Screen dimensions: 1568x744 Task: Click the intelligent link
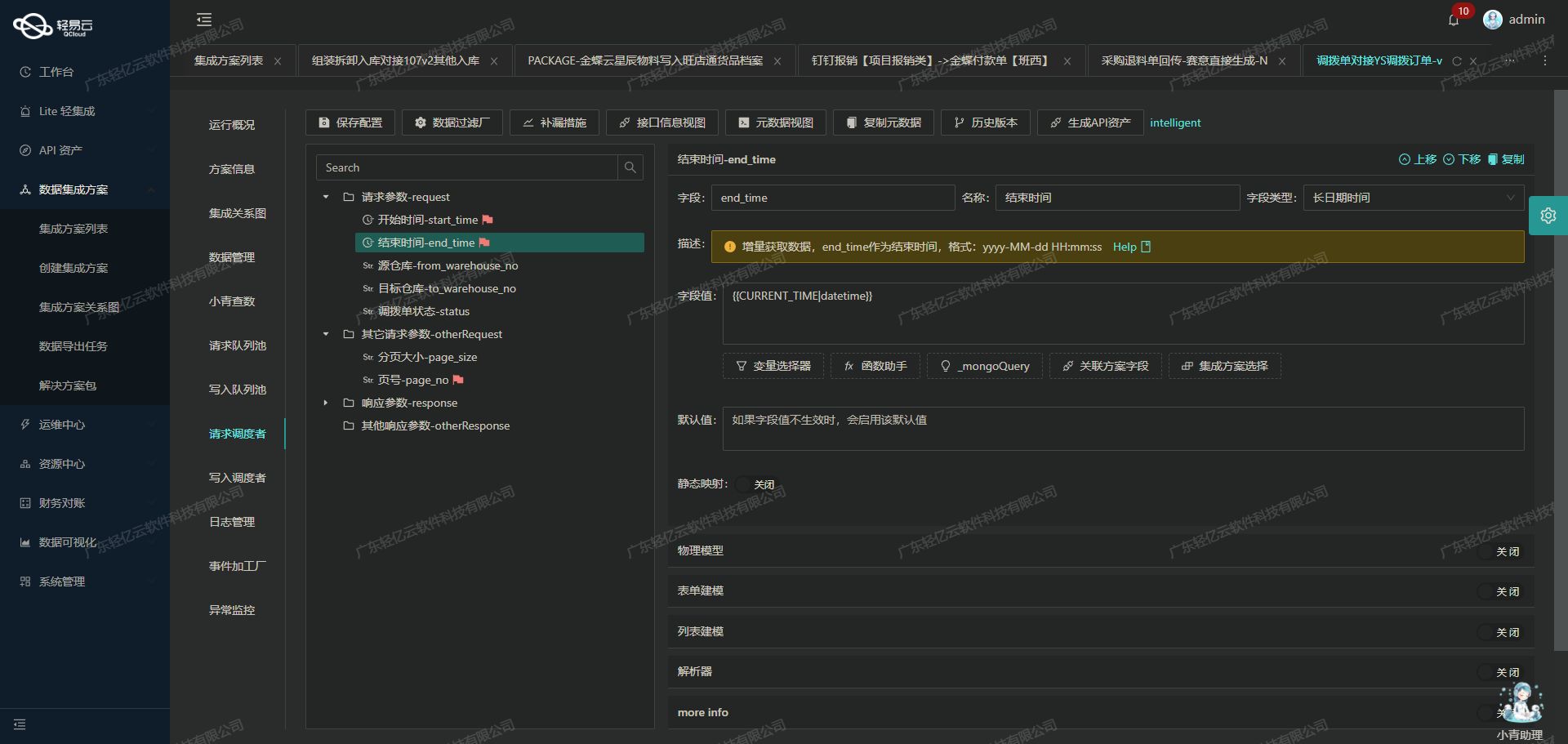[1175, 123]
